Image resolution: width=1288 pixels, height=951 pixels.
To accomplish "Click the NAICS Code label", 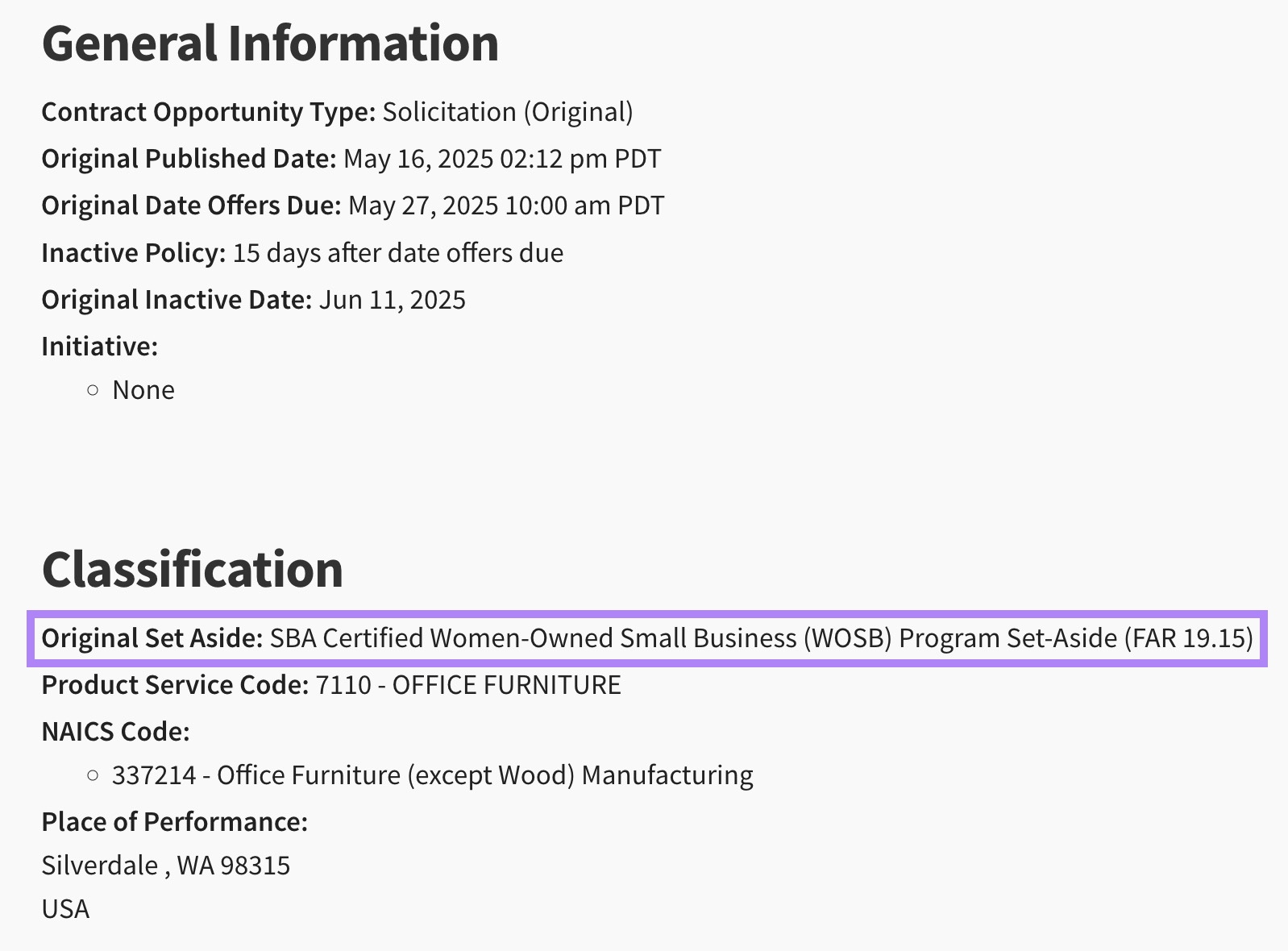I will [x=115, y=732].
